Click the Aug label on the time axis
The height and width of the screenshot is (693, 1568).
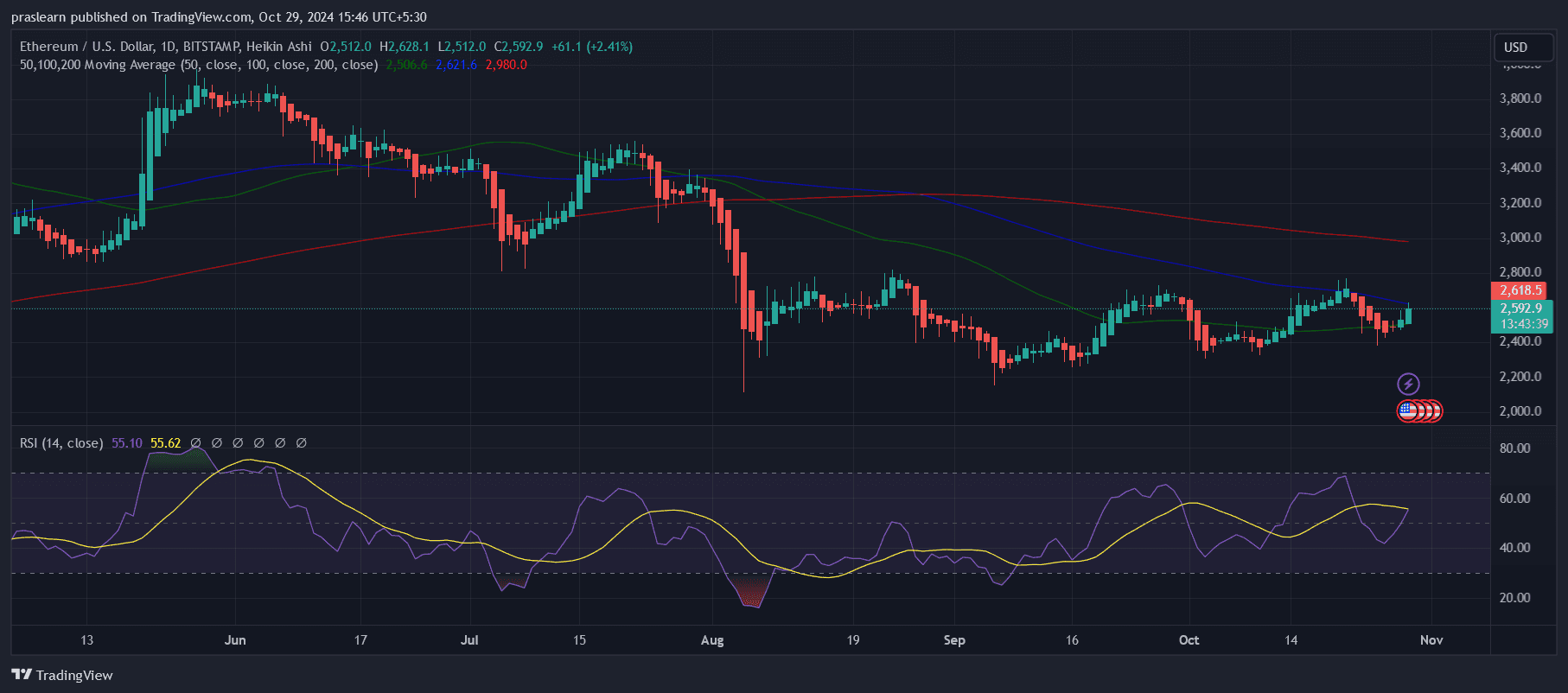click(712, 640)
